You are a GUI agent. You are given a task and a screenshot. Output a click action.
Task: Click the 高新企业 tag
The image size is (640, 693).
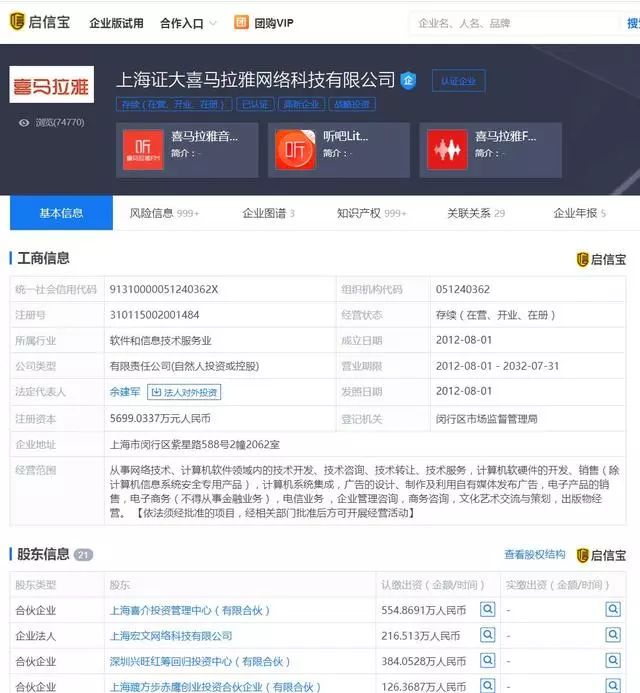301,104
